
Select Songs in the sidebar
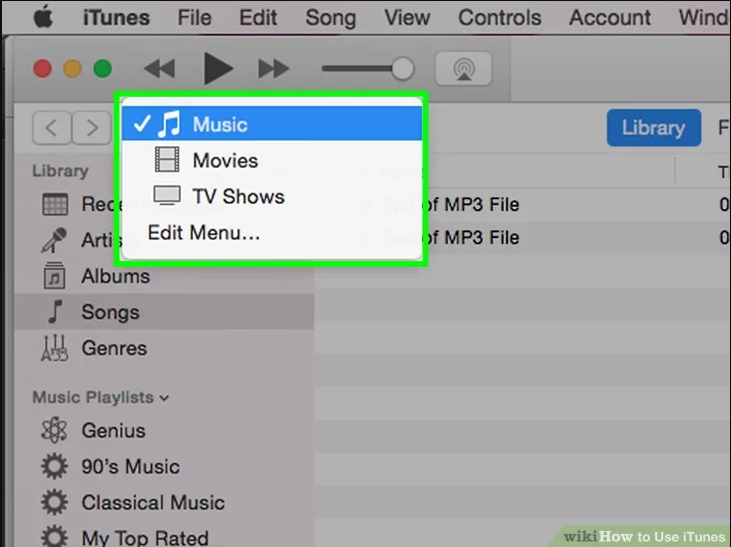point(164,312)
